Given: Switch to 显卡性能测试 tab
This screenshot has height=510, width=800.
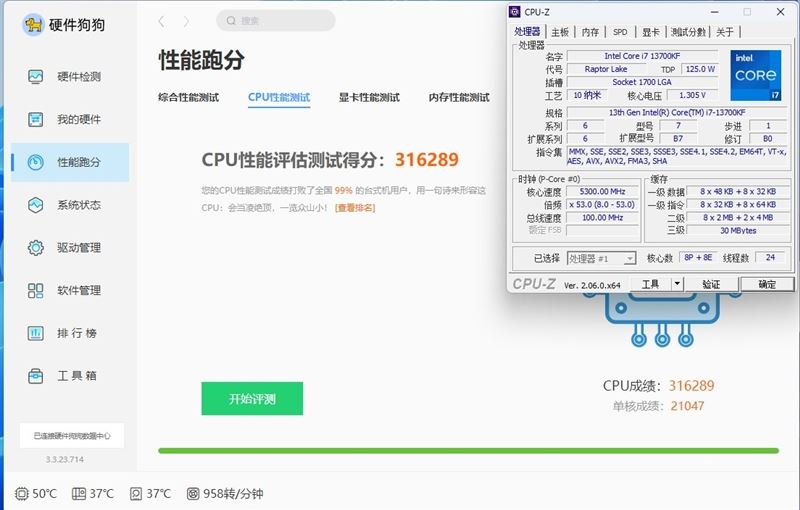Looking at the screenshot, I should [369, 97].
